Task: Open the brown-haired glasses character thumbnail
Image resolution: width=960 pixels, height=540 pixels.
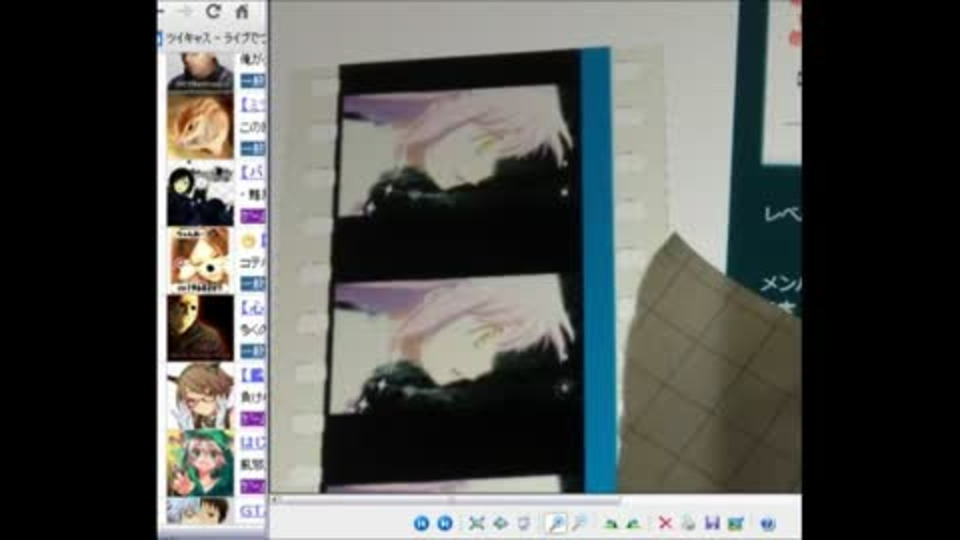Action: tap(200, 395)
